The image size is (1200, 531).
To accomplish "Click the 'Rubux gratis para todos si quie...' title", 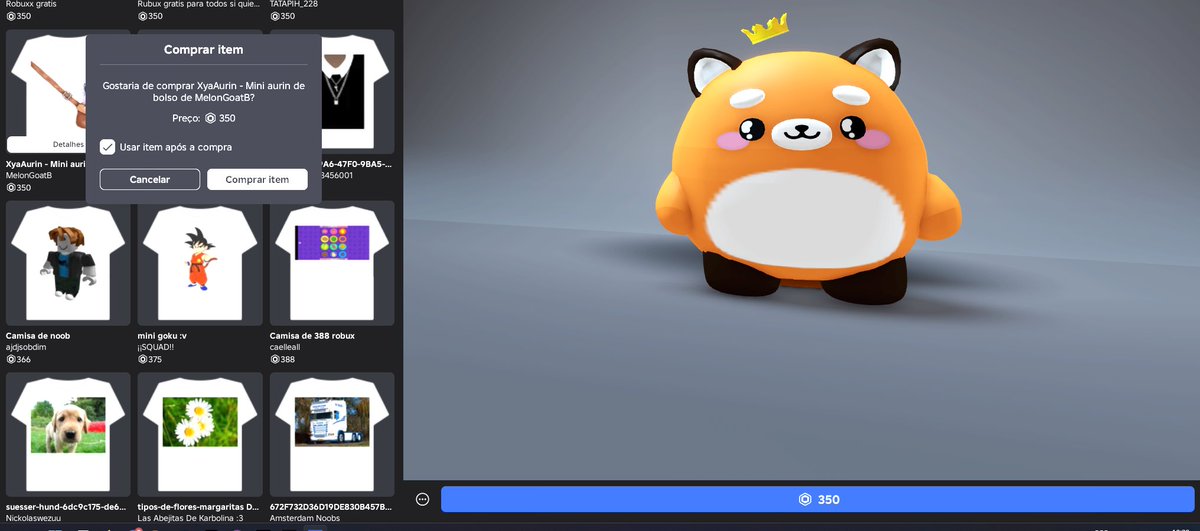I will pos(200,4).
